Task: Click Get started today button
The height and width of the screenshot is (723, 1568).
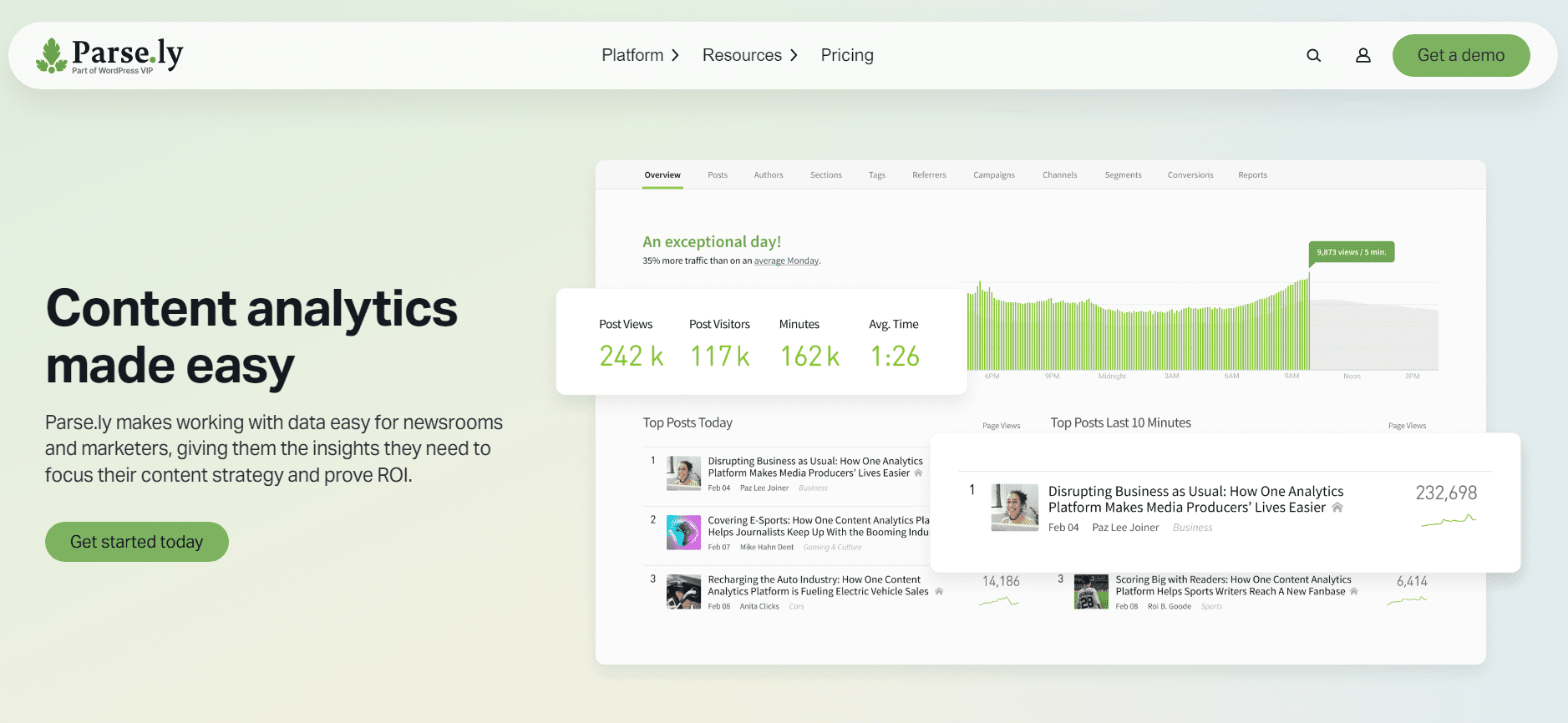Action: [137, 542]
